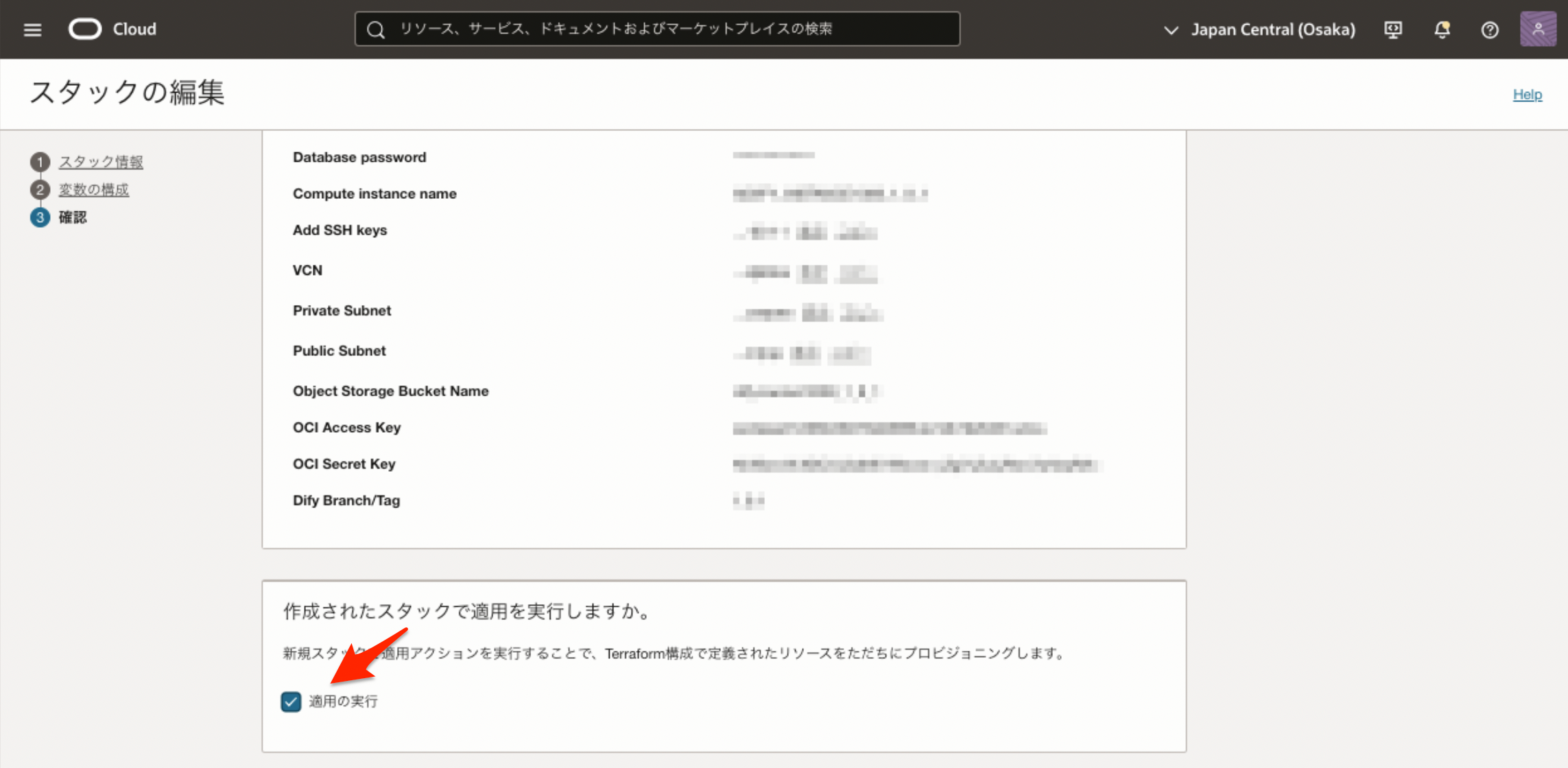Click the 適用の実行 checkbox label

pyautogui.click(x=343, y=701)
